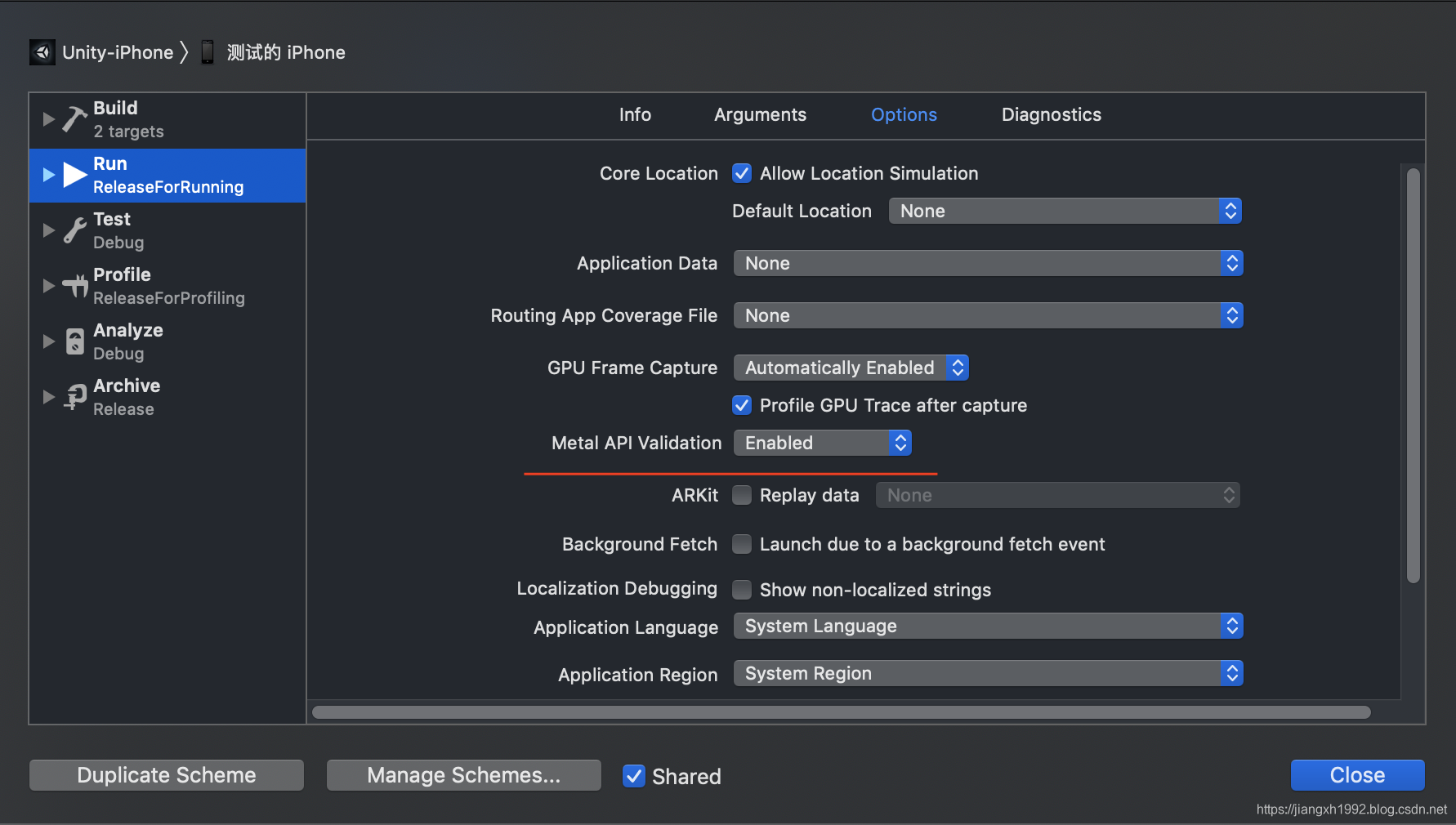Click the blue Close button

pos(1357,775)
